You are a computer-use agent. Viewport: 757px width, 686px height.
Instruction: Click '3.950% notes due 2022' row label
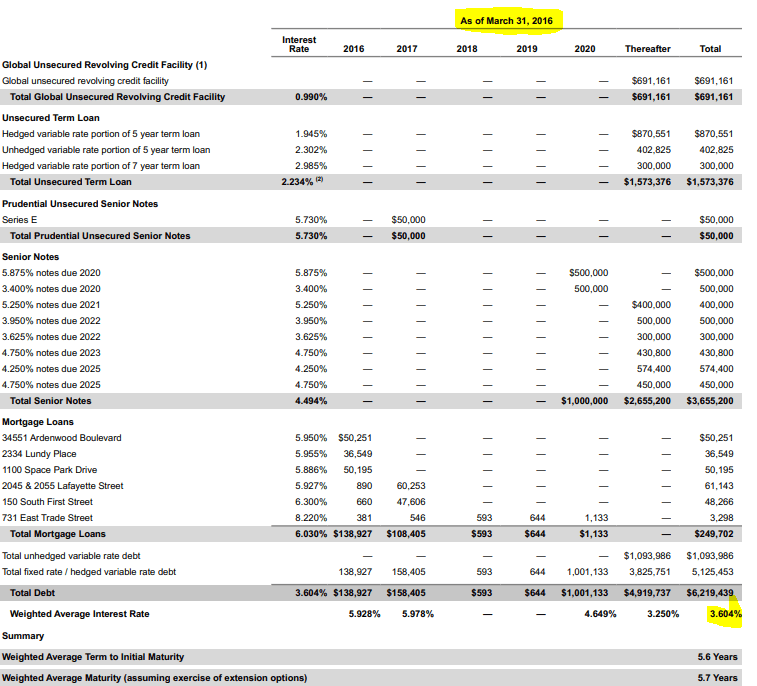[51, 321]
